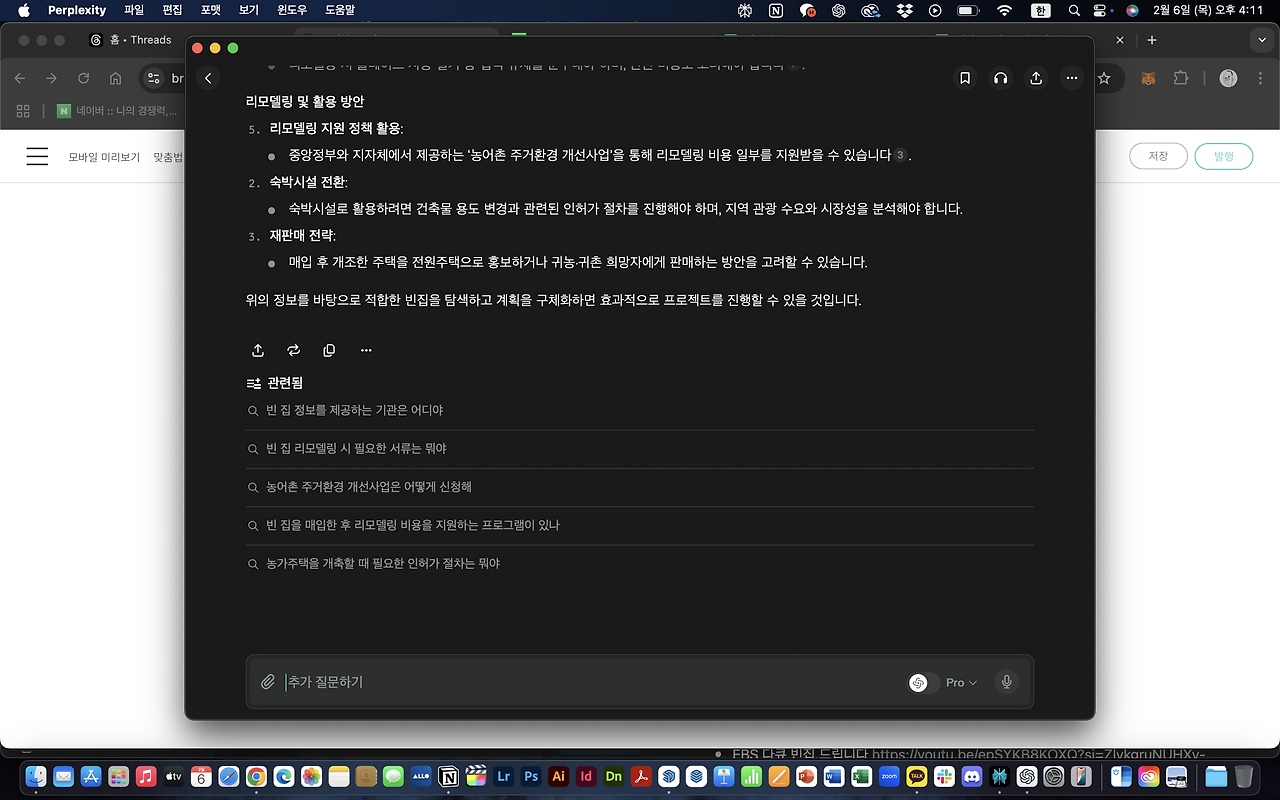Open ChatGPT from the Dock

[x=1026, y=776]
